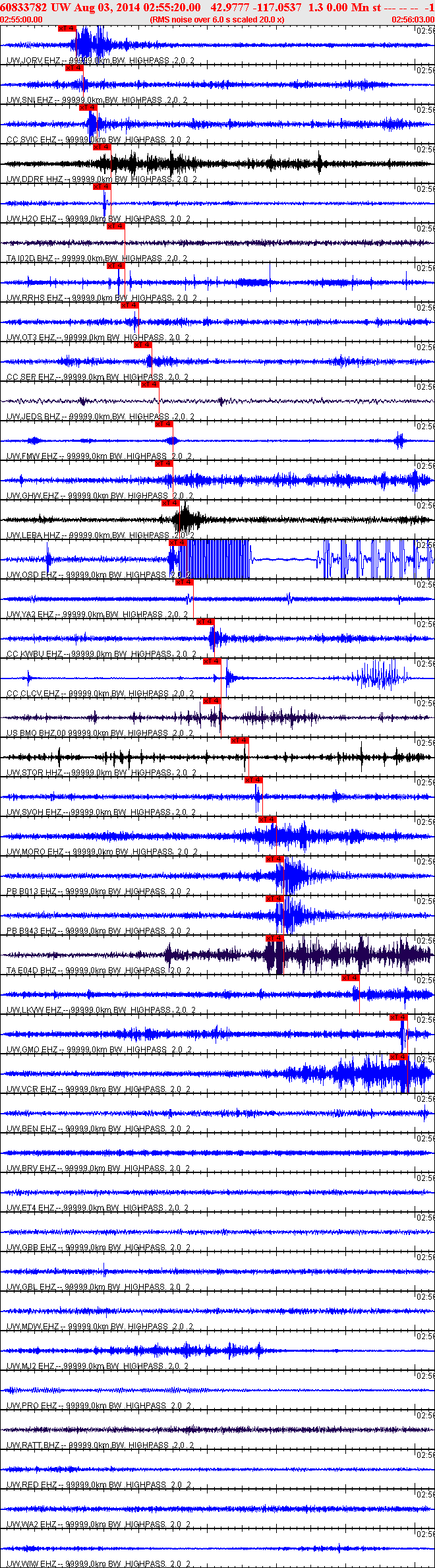Select the pick flag on CC.SEP trace

click(143, 345)
